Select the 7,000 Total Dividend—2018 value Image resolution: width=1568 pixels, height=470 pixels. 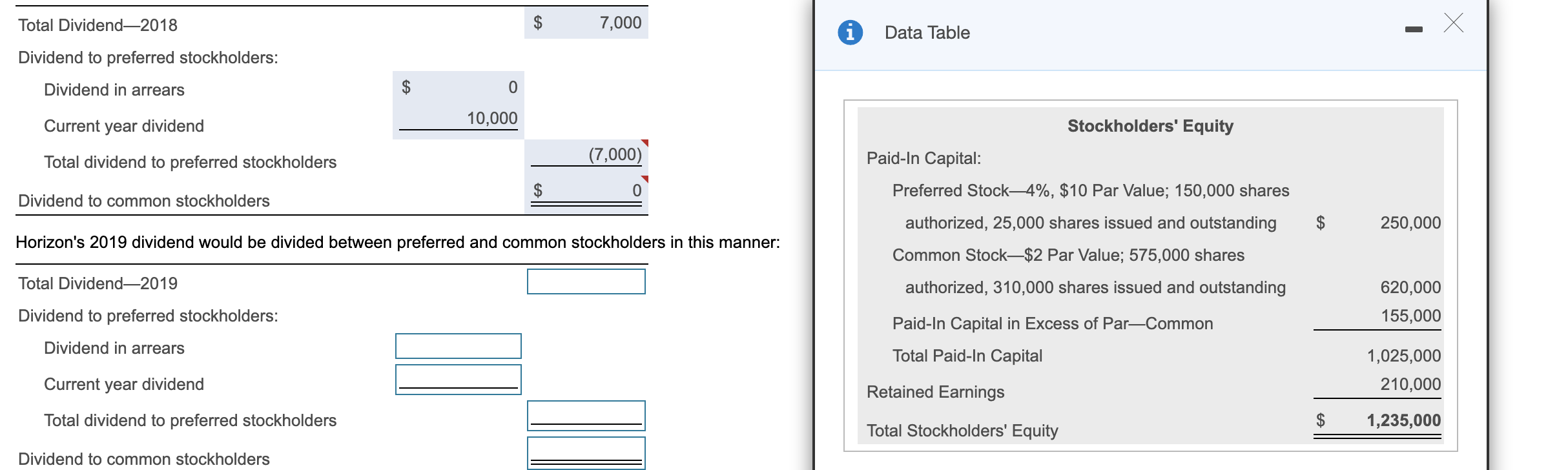click(x=620, y=23)
